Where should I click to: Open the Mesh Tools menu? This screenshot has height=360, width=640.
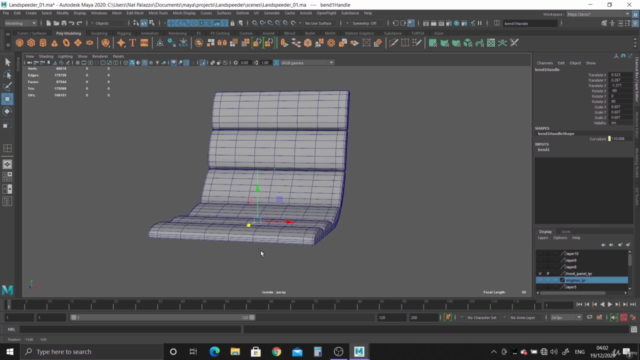coord(158,13)
